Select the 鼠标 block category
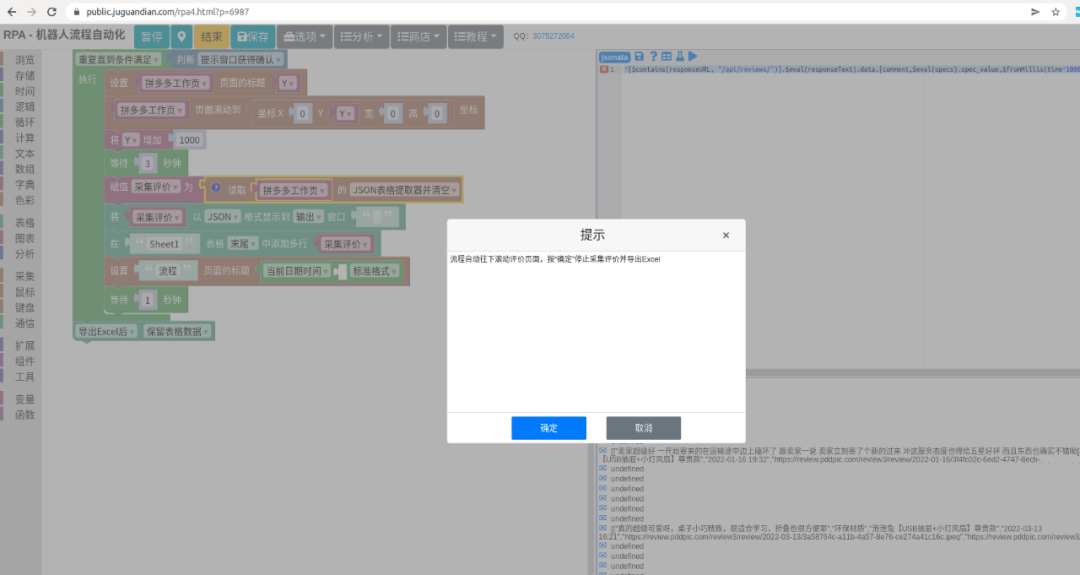 pos(25,292)
